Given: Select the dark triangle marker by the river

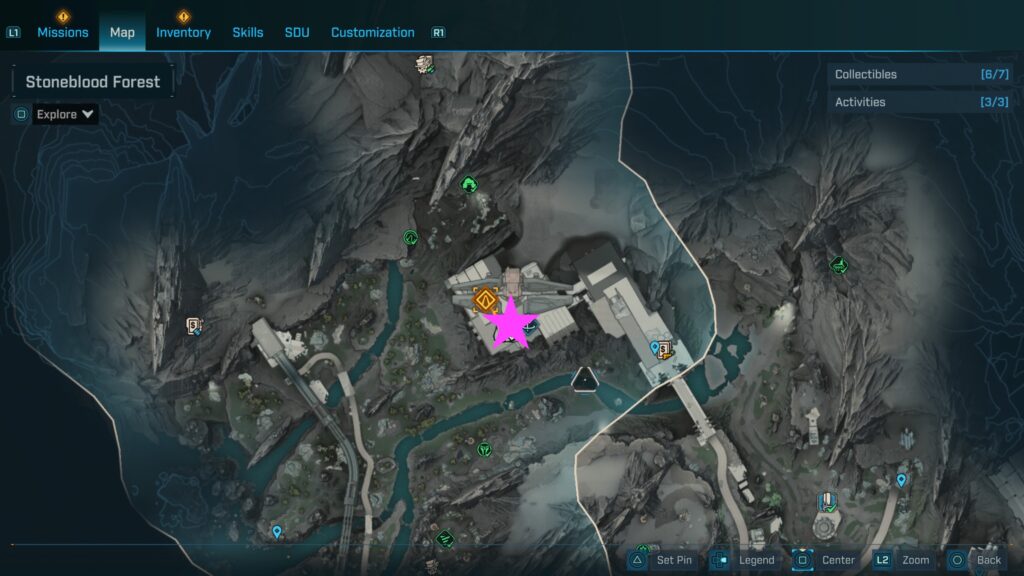Looking at the screenshot, I should tap(584, 378).
